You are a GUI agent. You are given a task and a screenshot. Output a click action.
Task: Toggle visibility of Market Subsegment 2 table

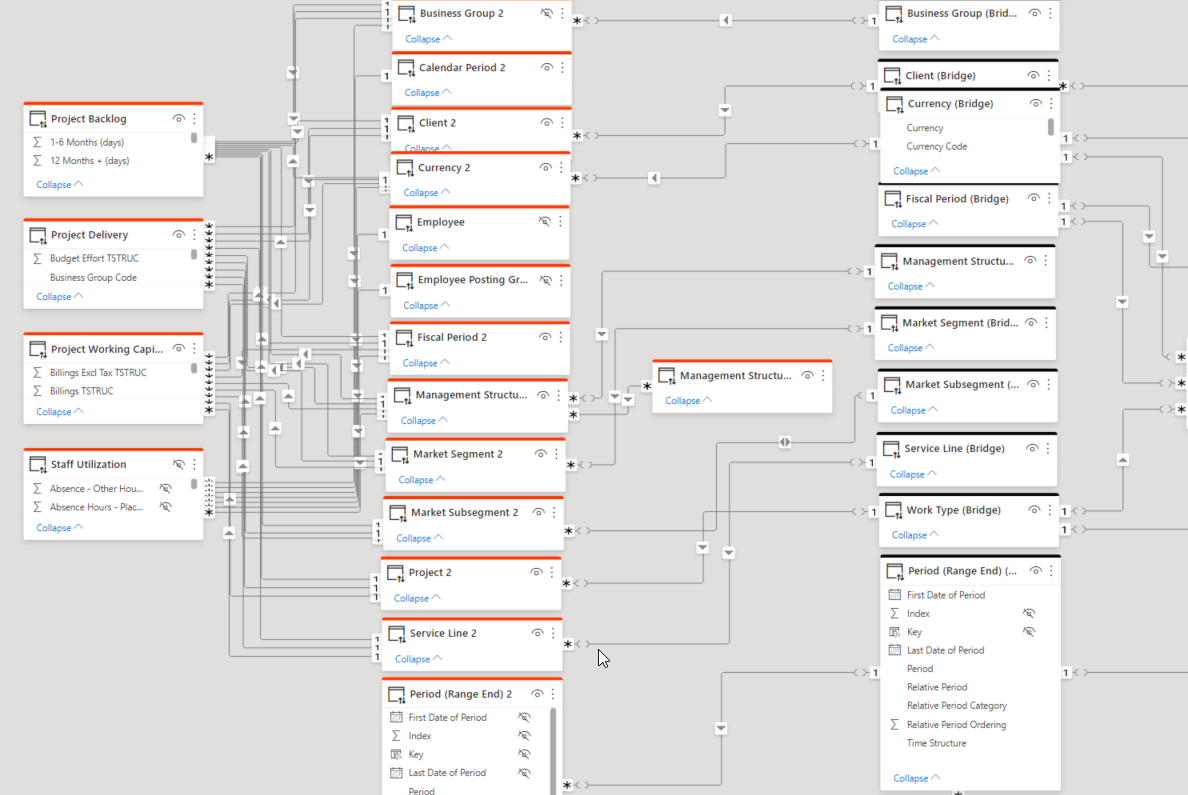(538, 513)
